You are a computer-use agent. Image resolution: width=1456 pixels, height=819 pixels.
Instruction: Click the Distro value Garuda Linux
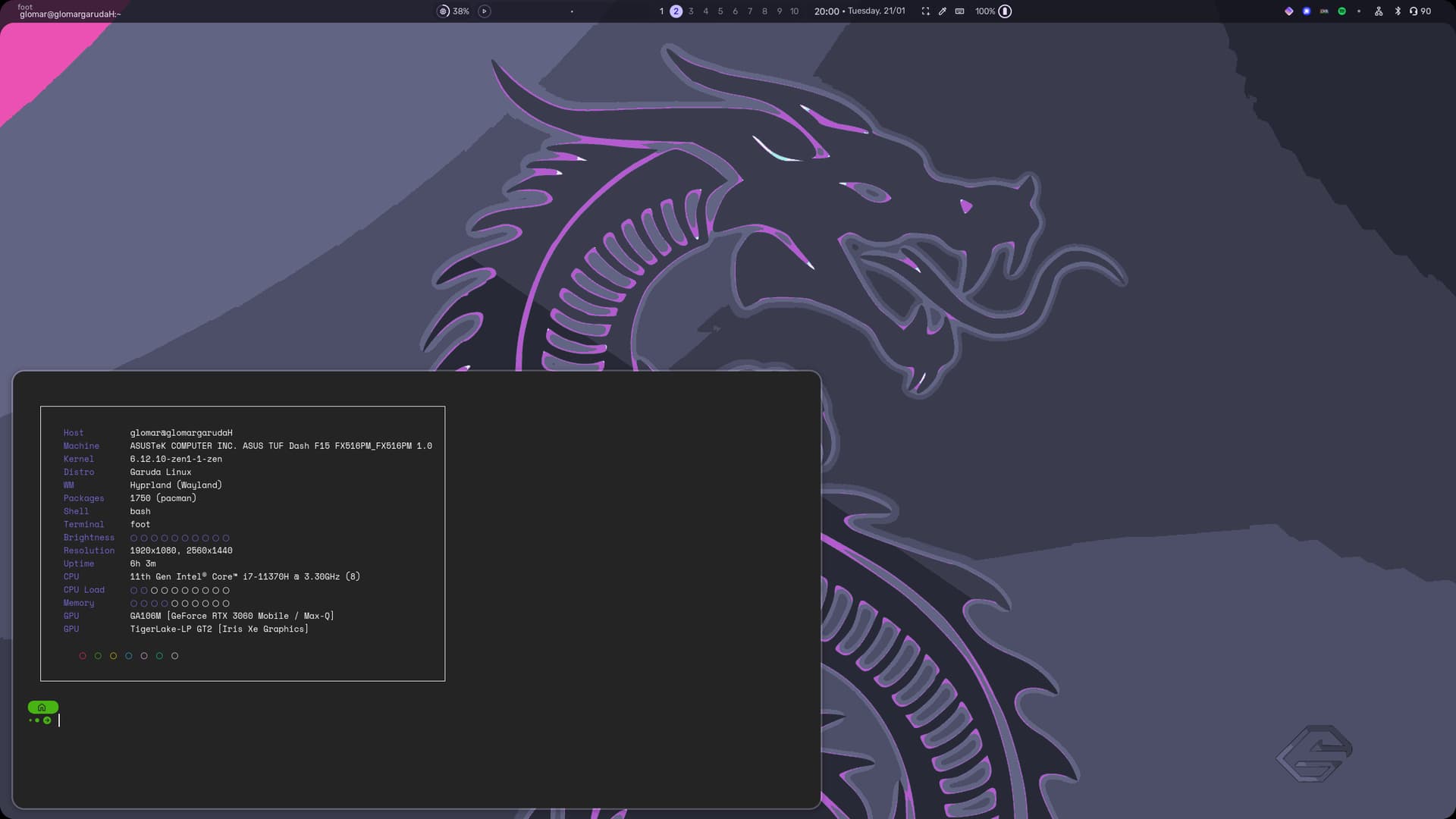tap(161, 472)
